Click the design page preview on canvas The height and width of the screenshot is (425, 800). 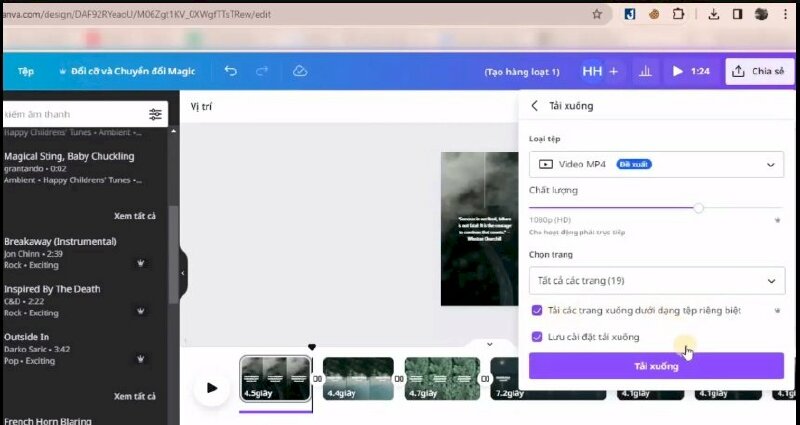pos(479,229)
